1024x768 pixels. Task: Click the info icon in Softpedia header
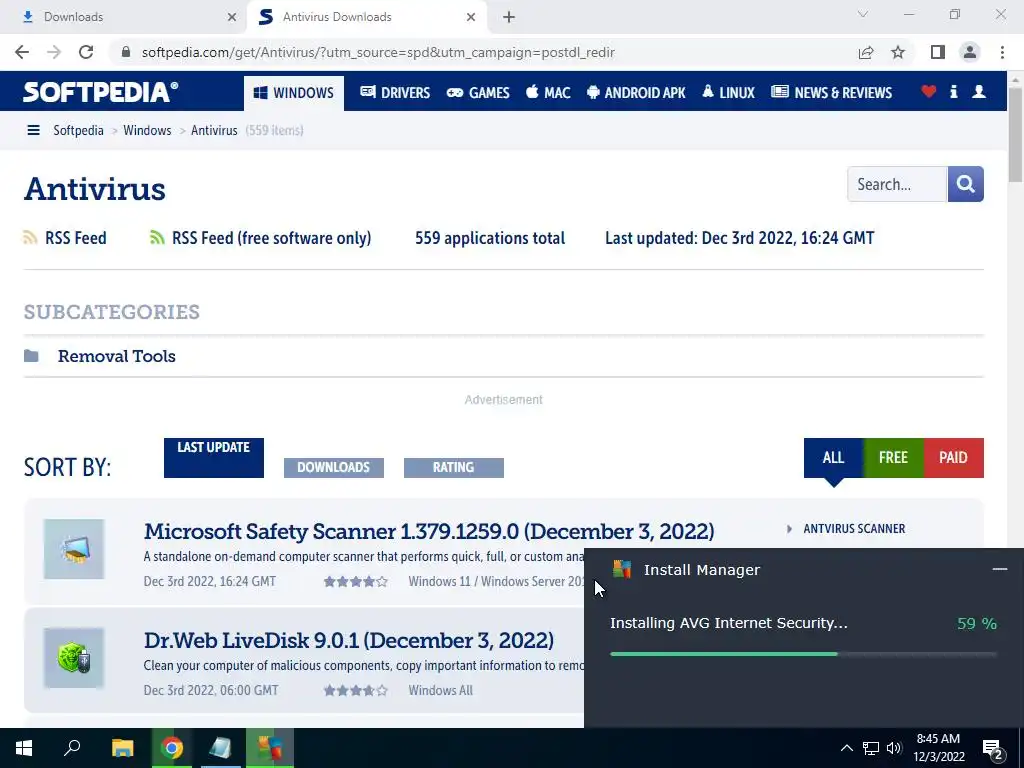(953, 92)
